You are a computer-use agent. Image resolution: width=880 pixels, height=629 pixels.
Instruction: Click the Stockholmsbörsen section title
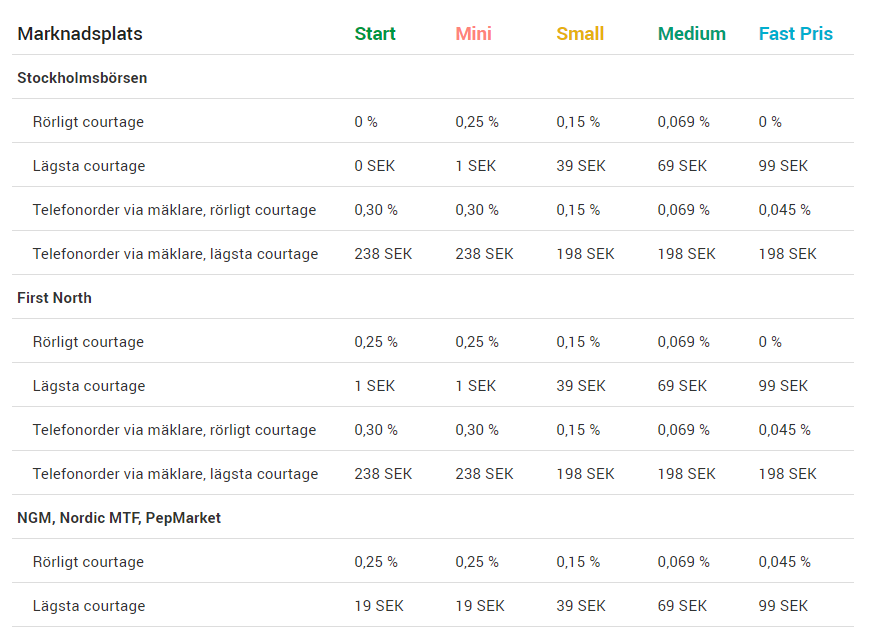(x=82, y=78)
